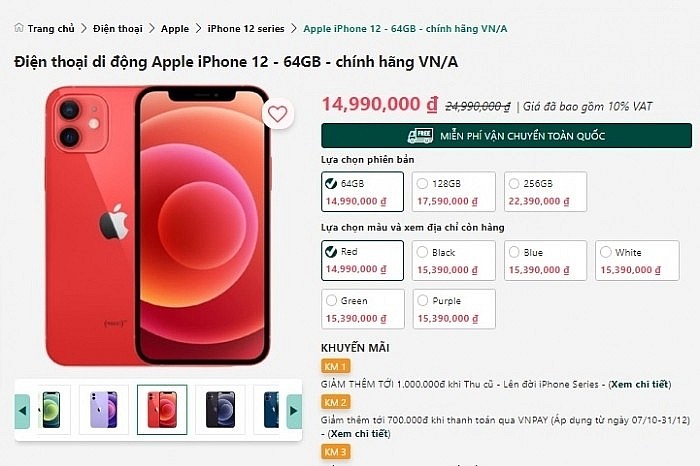Open Xem chi tiết link for Thu cũ promotion

click(640, 384)
